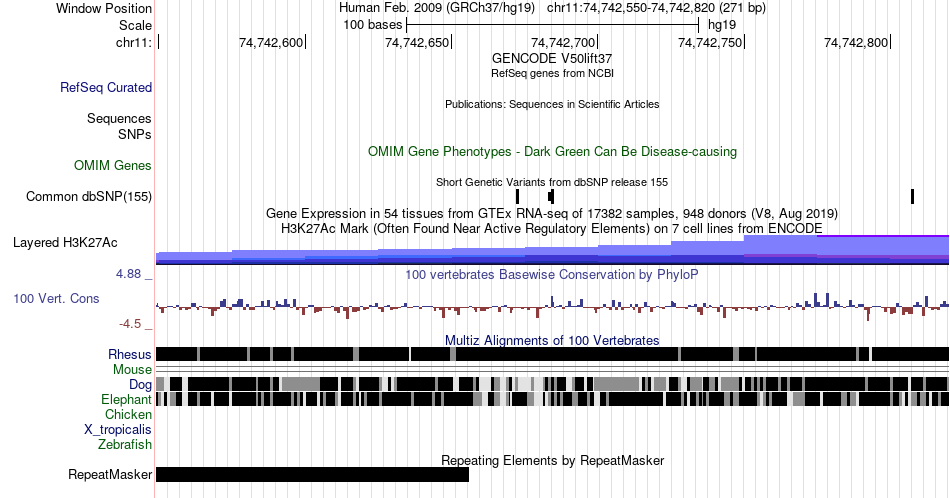Image resolution: width=950 pixels, height=498 pixels.
Task: Click the Rhesus alignment black bar
Action: pyautogui.click(x=552, y=354)
